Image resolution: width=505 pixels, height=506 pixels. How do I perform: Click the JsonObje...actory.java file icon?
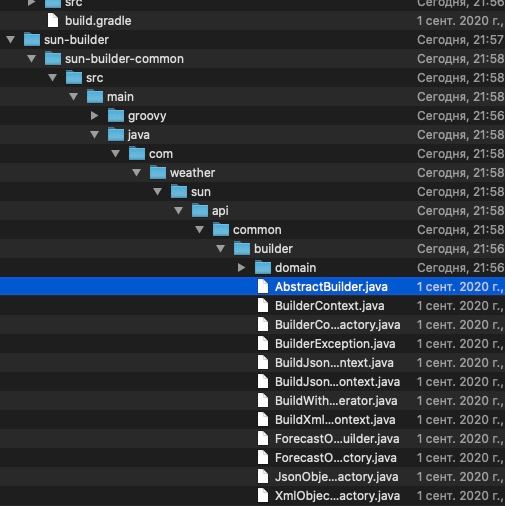(263, 476)
